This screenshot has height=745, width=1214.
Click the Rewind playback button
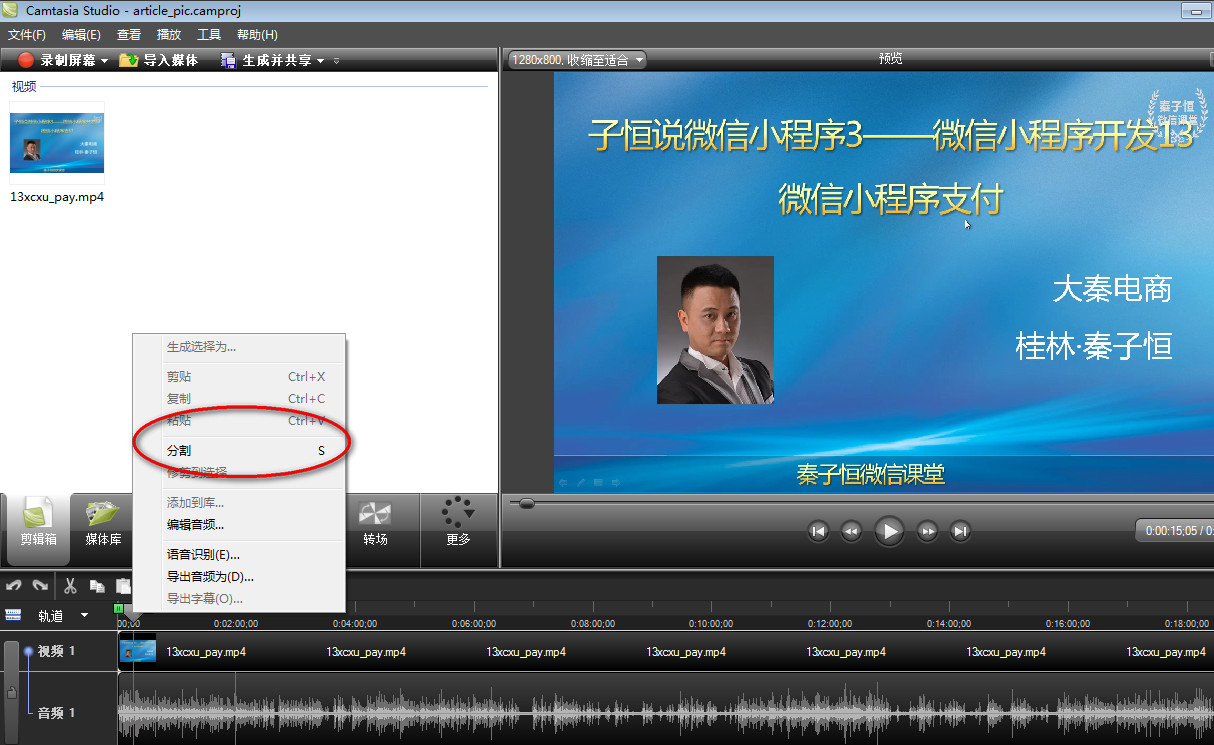(851, 531)
